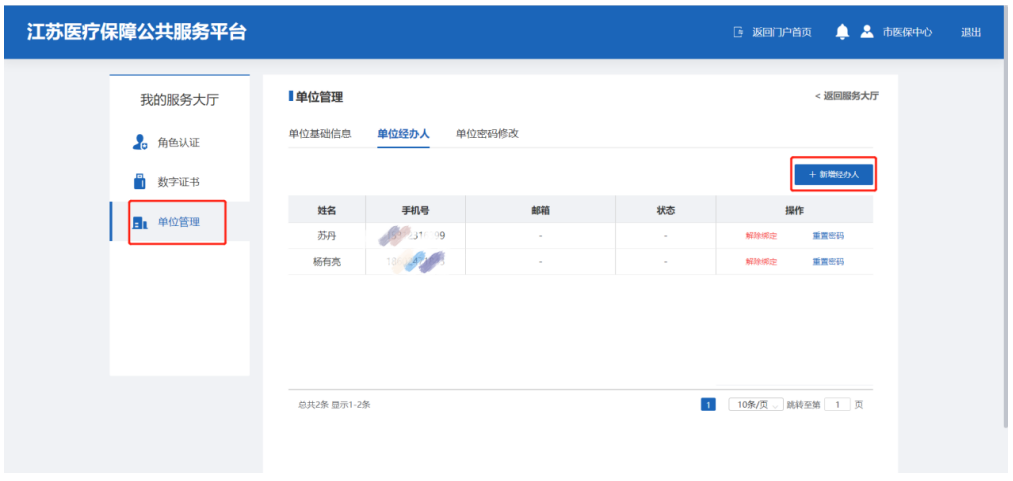Click 解除绑定 for 苏丹
Image resolution: width=1013 pixels, height=481 pixels.
(x=761, y=236)
